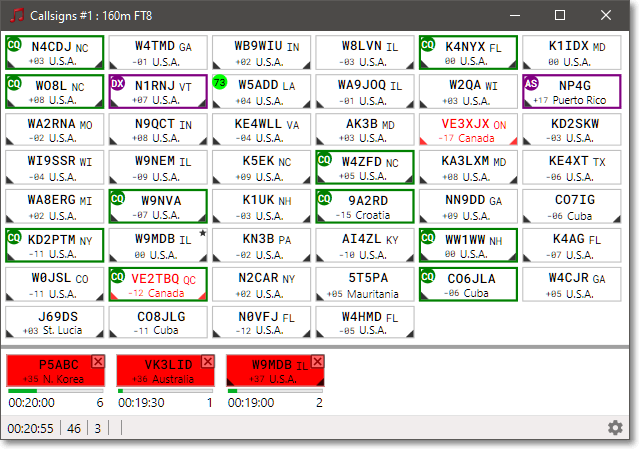
Task: Click the VE2TBQ Canada CQ tile
Action: (158, 284)
